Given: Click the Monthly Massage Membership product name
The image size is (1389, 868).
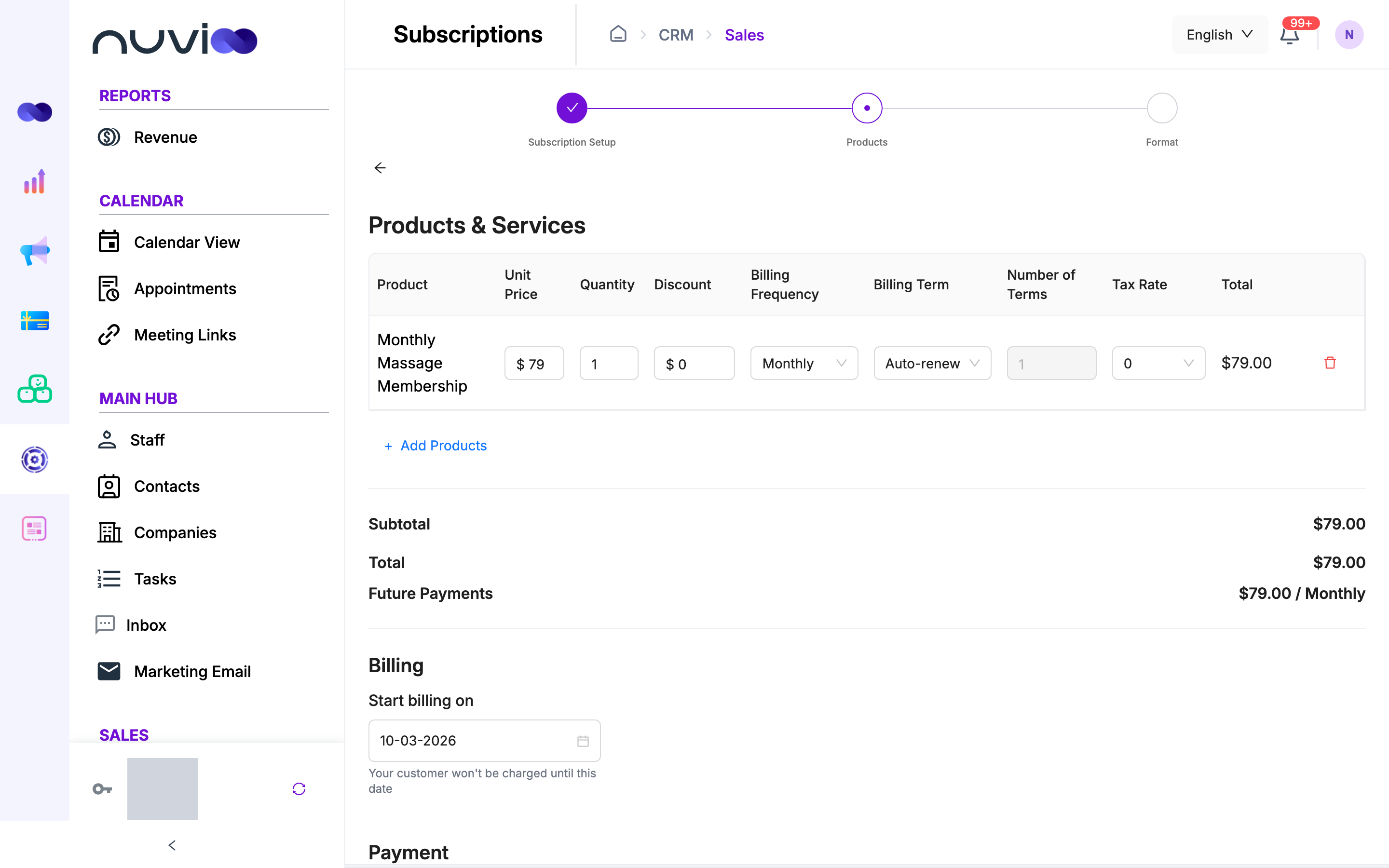Looking at the screenshot, I should (422, 363).
